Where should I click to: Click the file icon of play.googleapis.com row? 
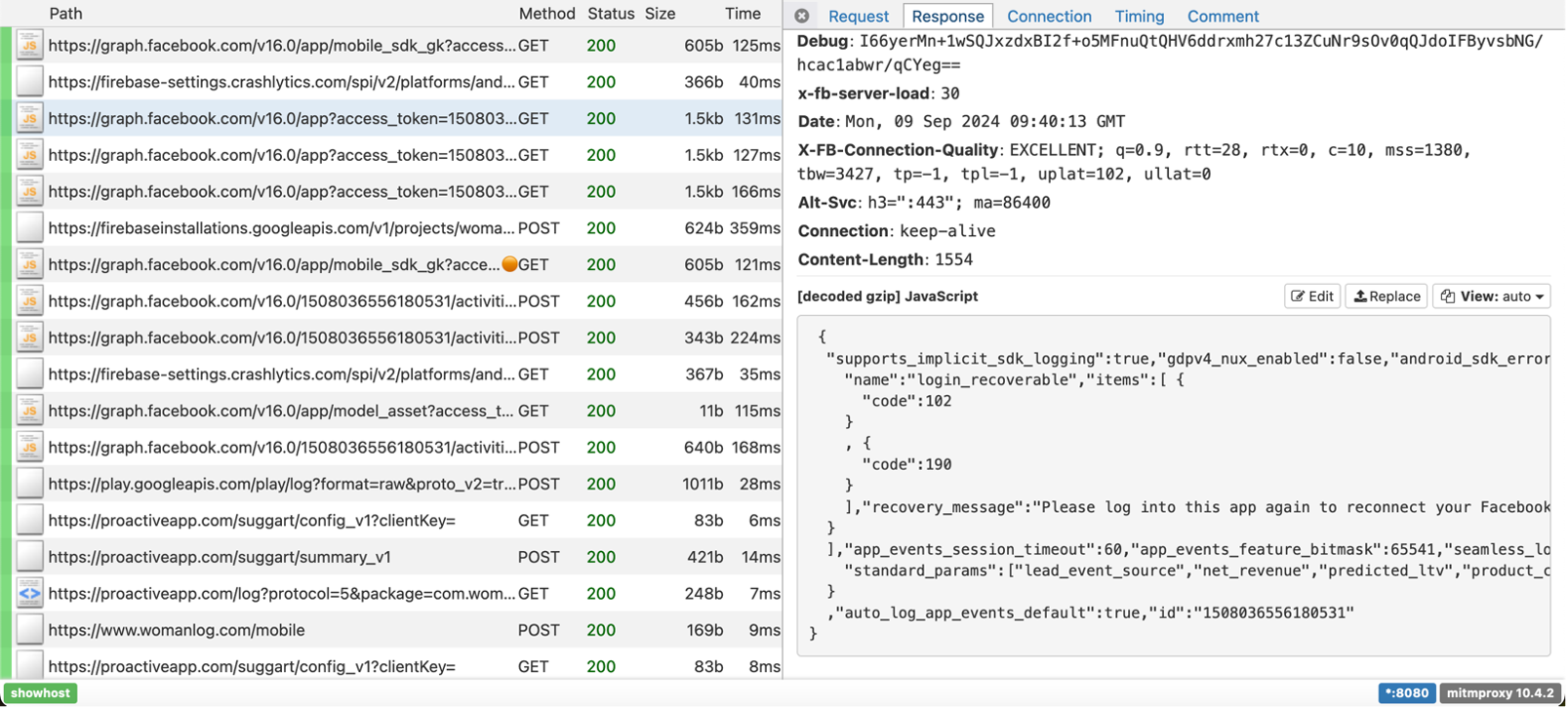click(29, 484)
